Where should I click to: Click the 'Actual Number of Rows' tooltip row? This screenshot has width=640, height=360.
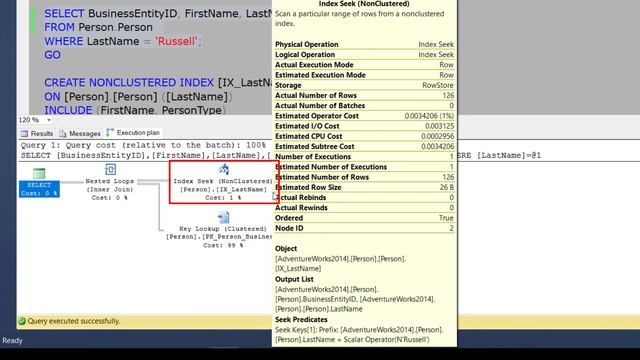point(364,95)
